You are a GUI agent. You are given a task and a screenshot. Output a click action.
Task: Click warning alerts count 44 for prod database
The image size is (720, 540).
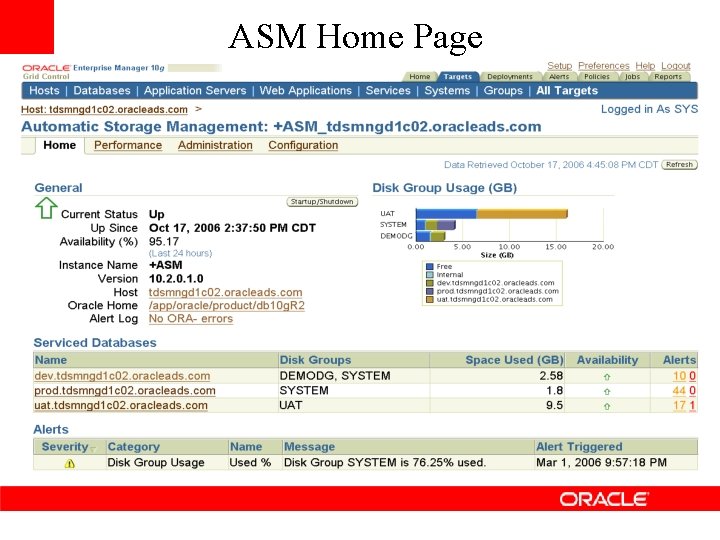pyautogui.click(x=679, y=391)
